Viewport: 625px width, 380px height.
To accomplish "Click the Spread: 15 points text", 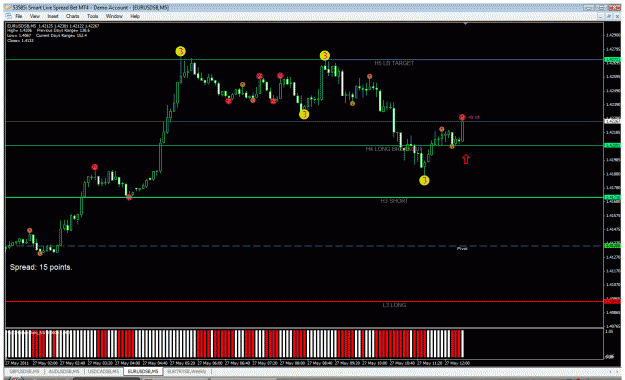I will coord(41,267).
